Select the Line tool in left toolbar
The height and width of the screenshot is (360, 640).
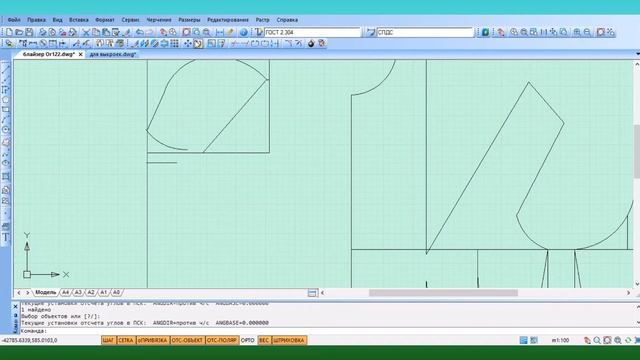6,69
